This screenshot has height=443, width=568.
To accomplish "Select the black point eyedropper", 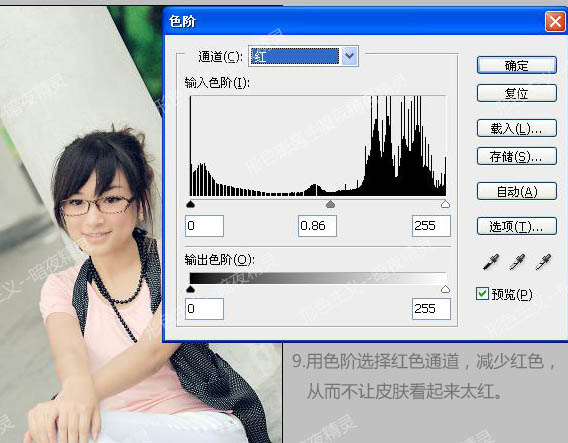I will (x=490, y=262).
